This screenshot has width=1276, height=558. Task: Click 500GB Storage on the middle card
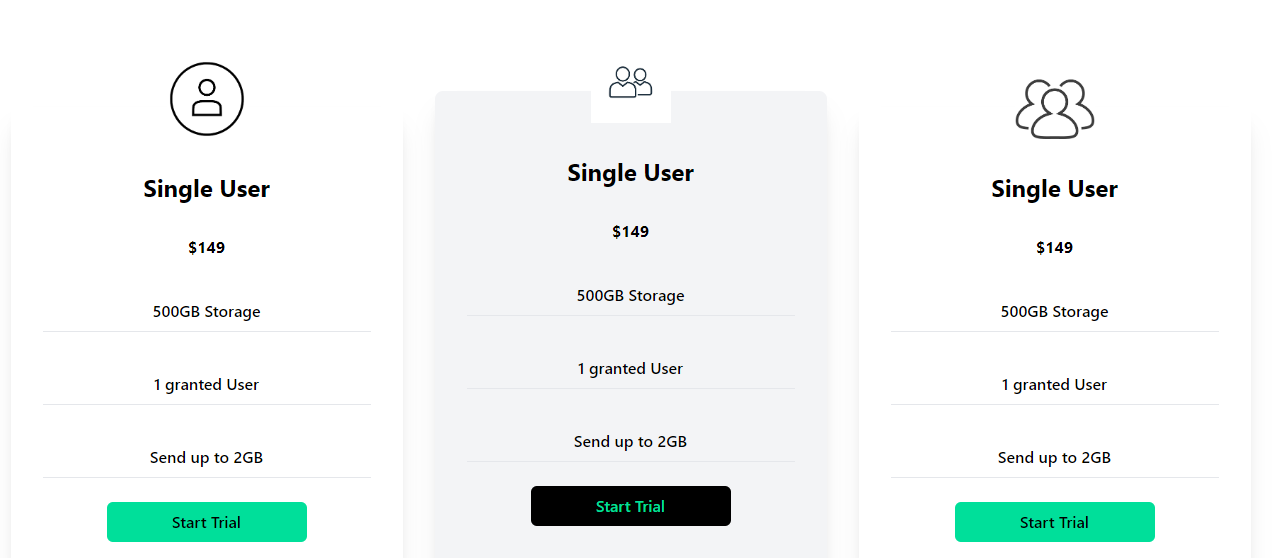(630, 296)
